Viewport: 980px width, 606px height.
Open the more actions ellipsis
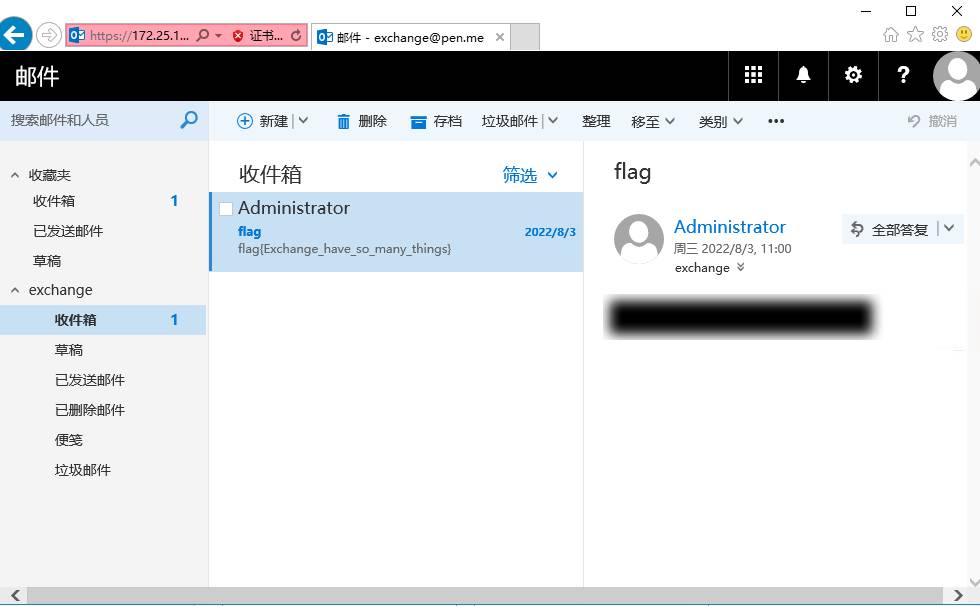tap(776, 121)
